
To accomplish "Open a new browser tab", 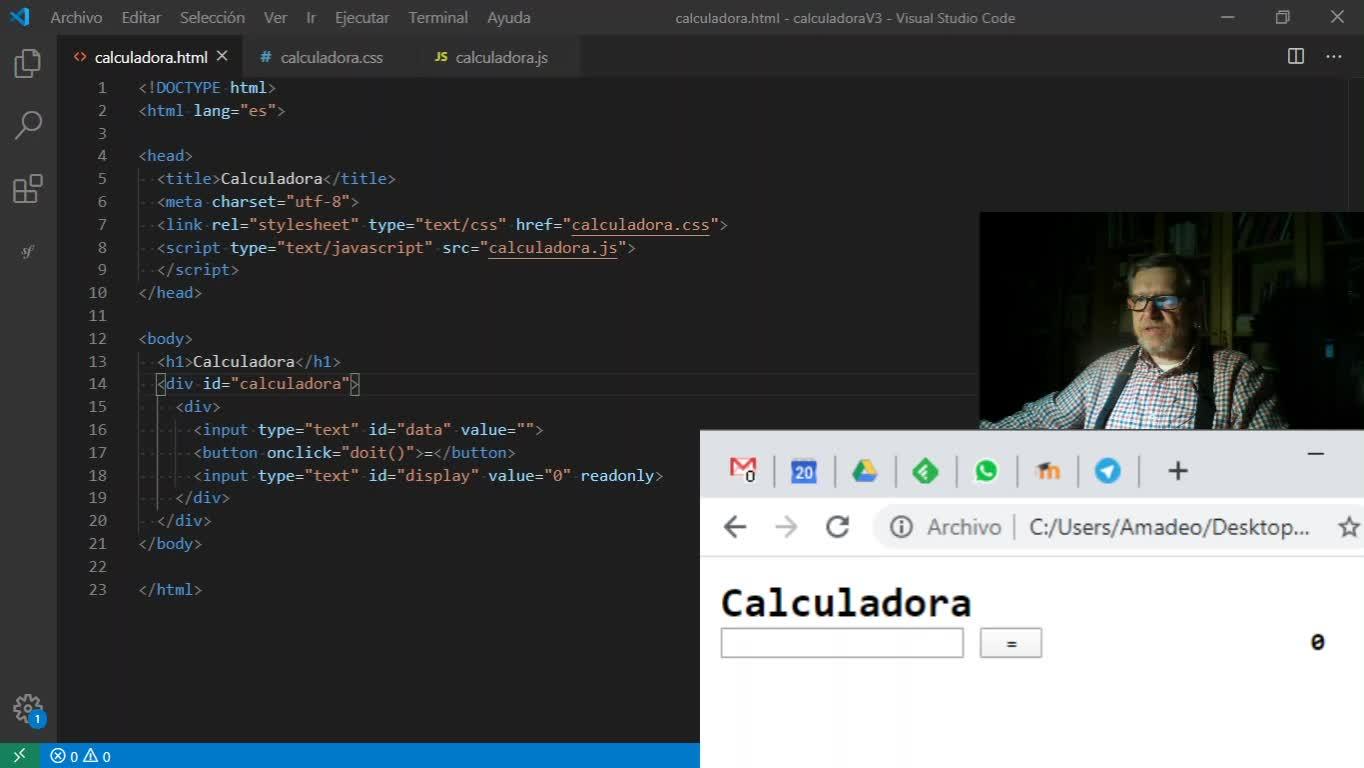I will coord(1178,471).
